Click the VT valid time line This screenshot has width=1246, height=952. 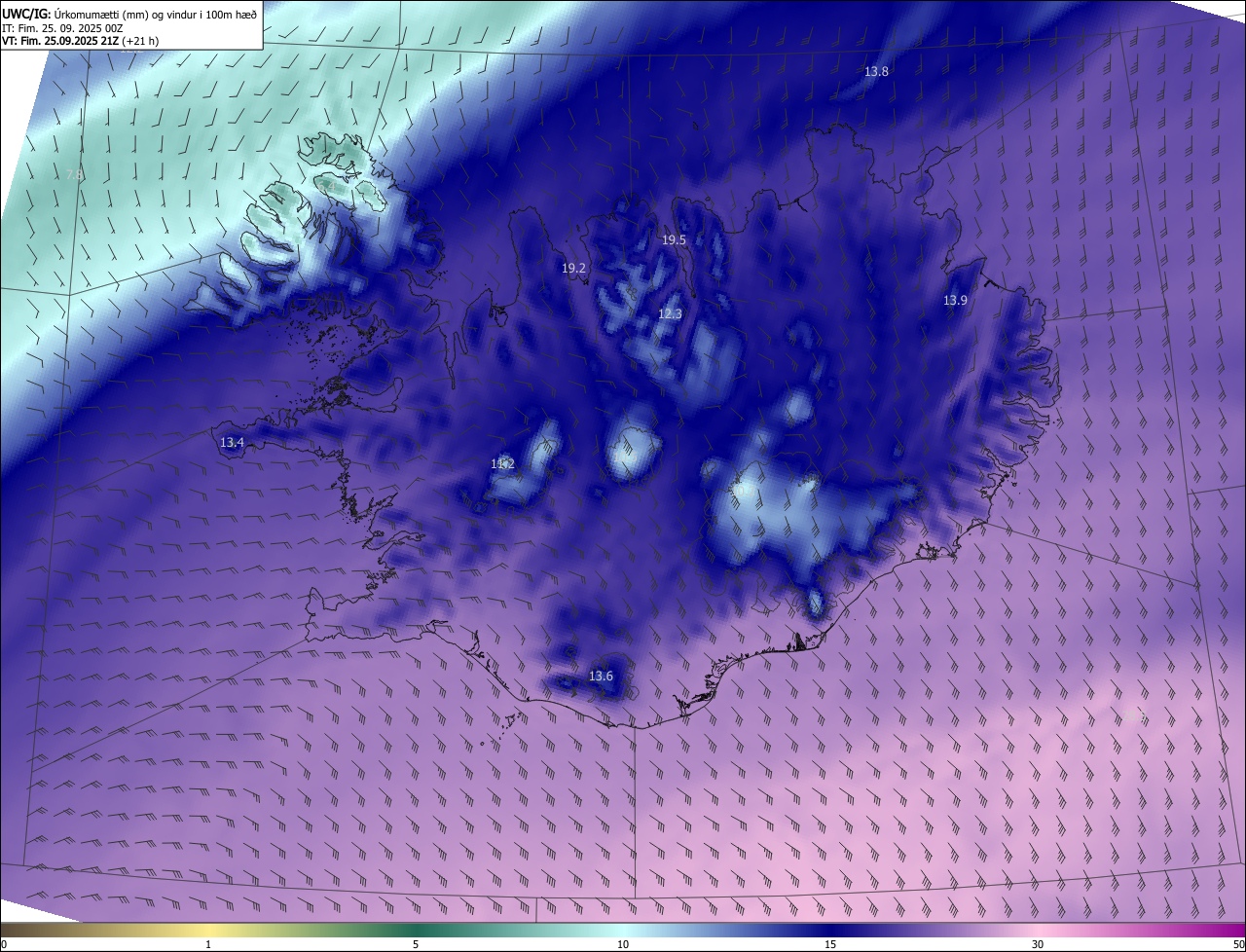pyautogui.click(x=80, y=41)
